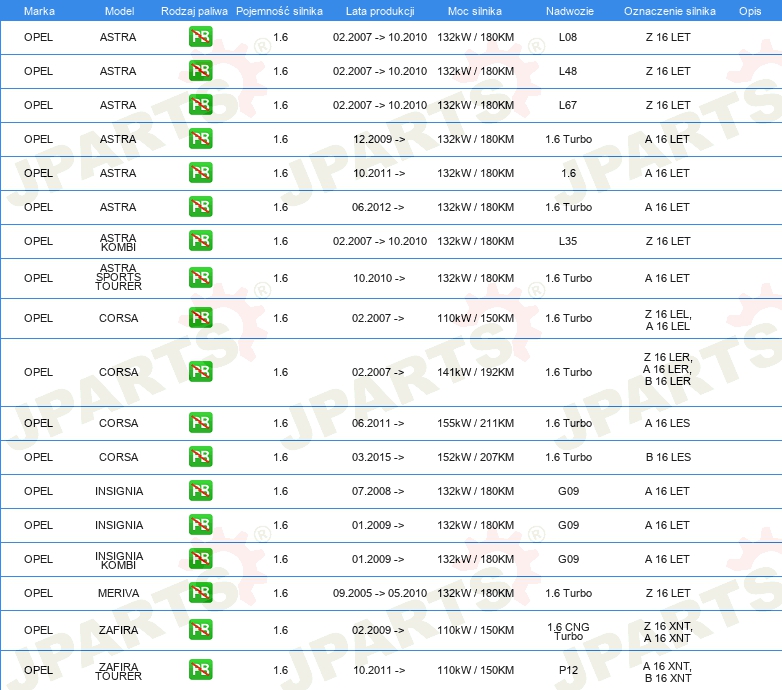
Task: Click the 'A 16 XNT, B 16 XNT' engine code
Action: (x=667, y=672)
